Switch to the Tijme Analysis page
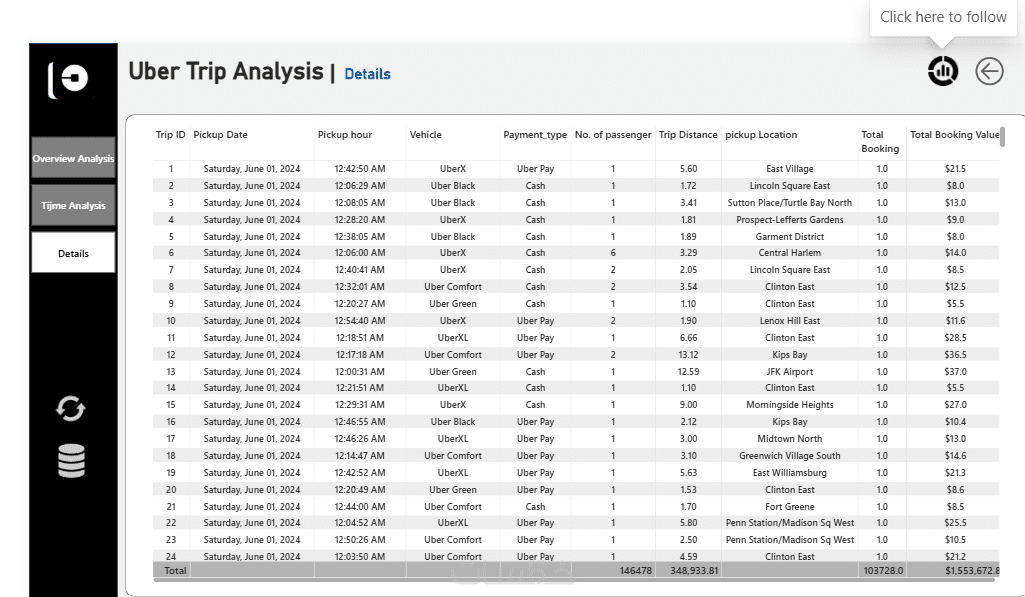Screen dimensions: 1025x597 (73, 205)
